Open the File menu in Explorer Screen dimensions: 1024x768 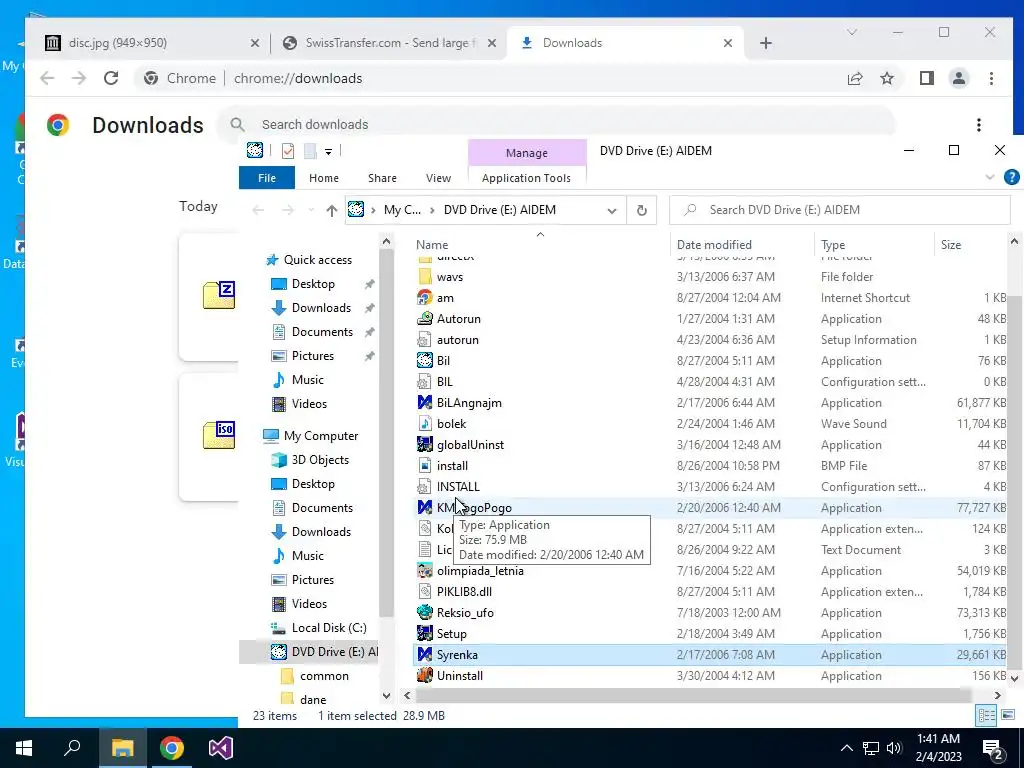click(266, 178)
